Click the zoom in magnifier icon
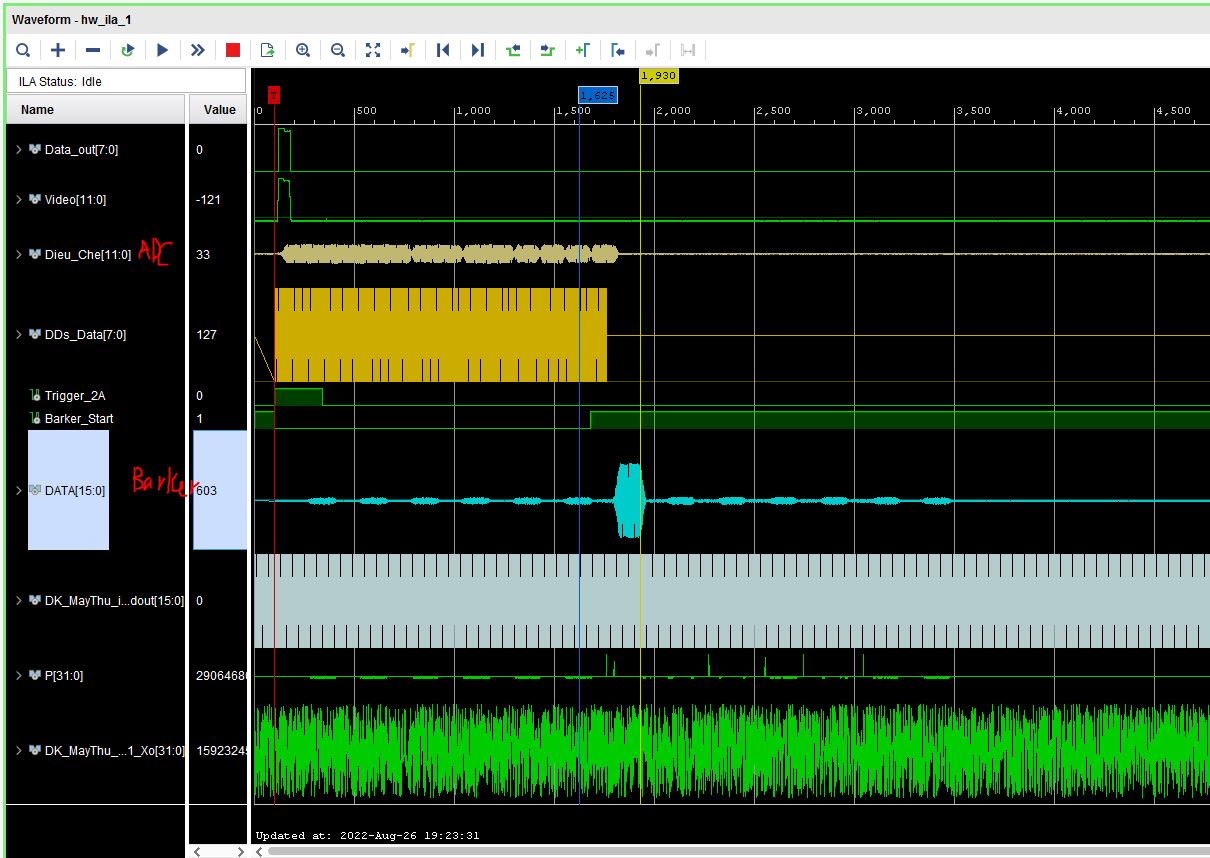Image resolution: width=1210 pixels, height=858 pixels. coord(303,50)
